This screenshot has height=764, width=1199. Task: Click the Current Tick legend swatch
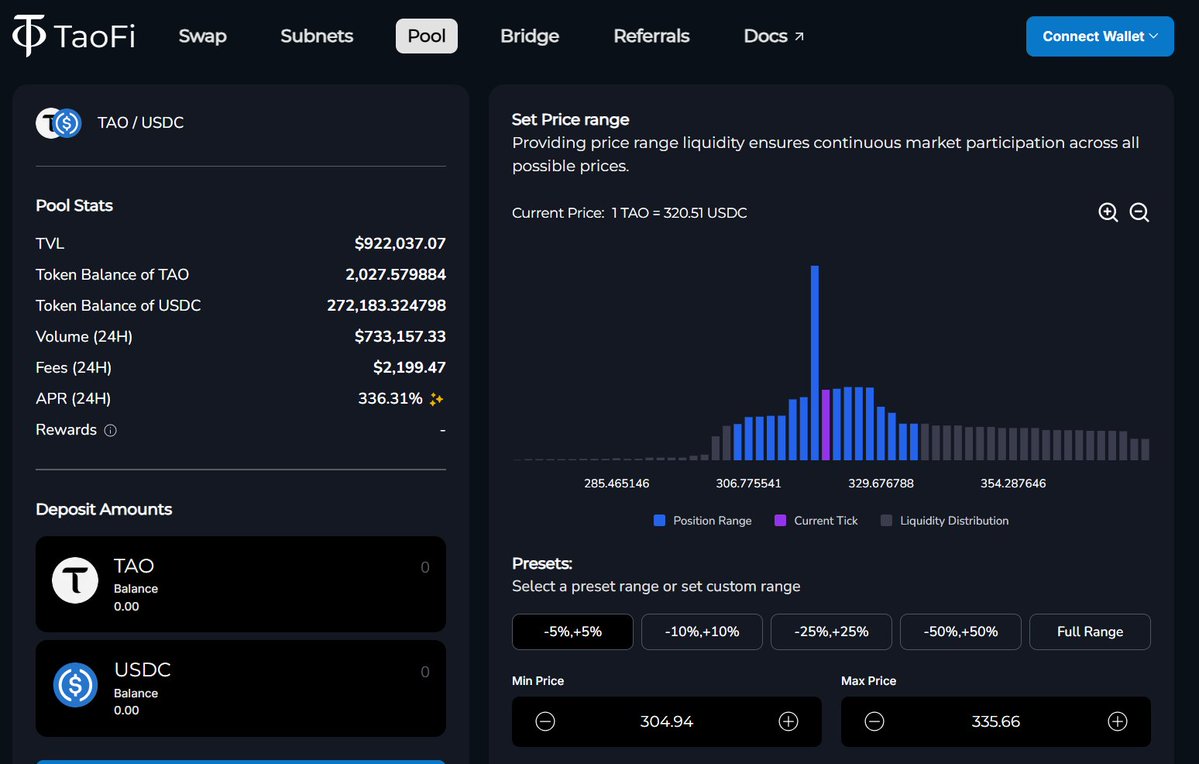pyautogui.click(x=780, y=521)
